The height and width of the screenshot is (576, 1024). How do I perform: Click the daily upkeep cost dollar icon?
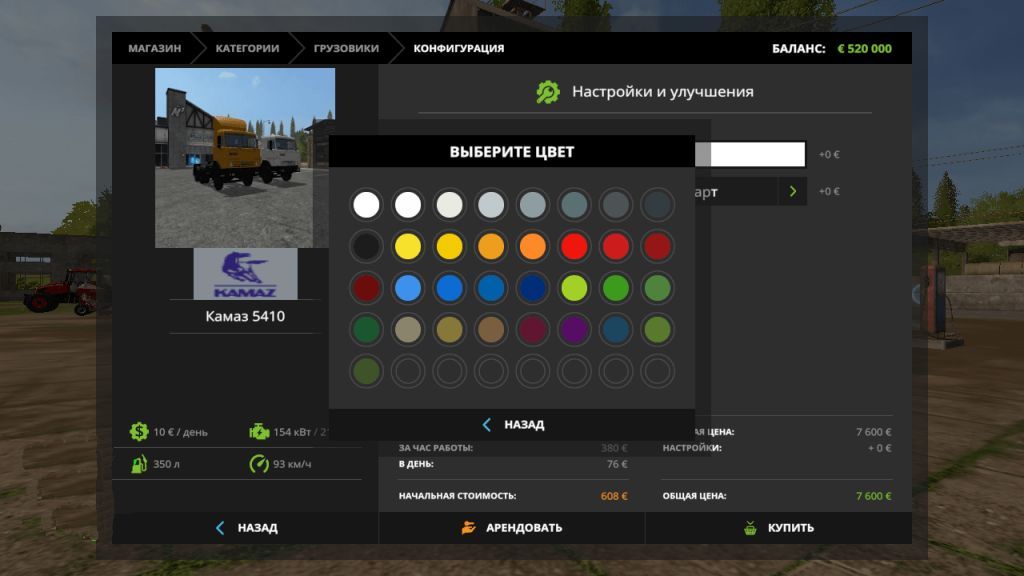[139, 432]
